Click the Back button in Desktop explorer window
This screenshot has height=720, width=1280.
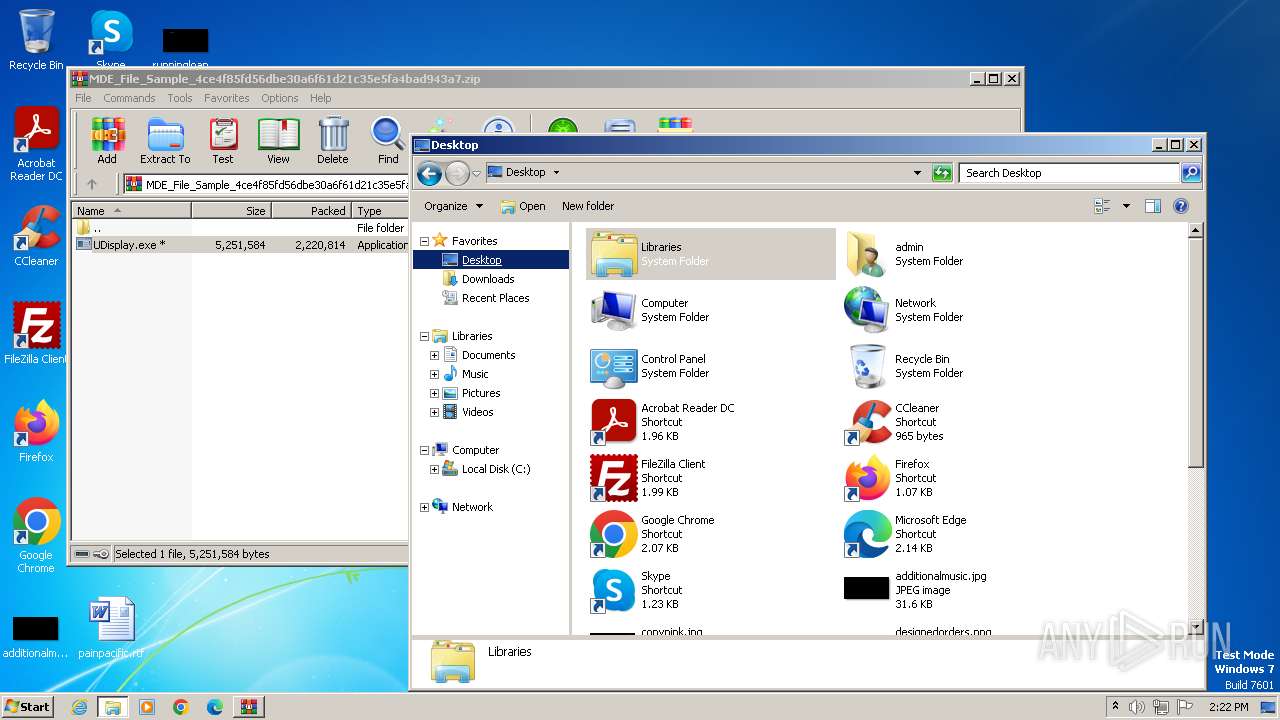tap(430, 173)
